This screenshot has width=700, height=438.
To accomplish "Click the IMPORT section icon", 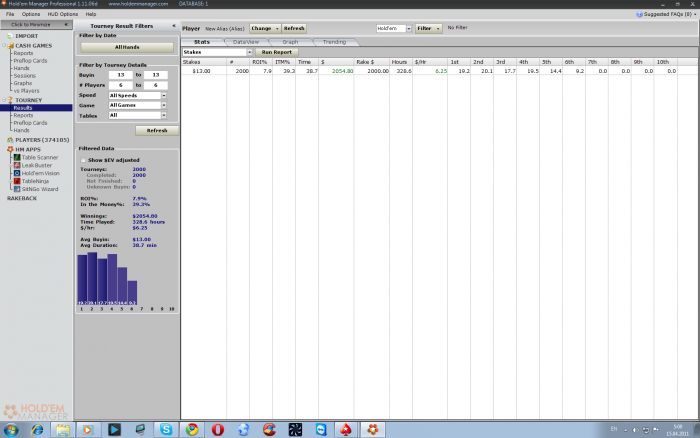I will 10,36.
